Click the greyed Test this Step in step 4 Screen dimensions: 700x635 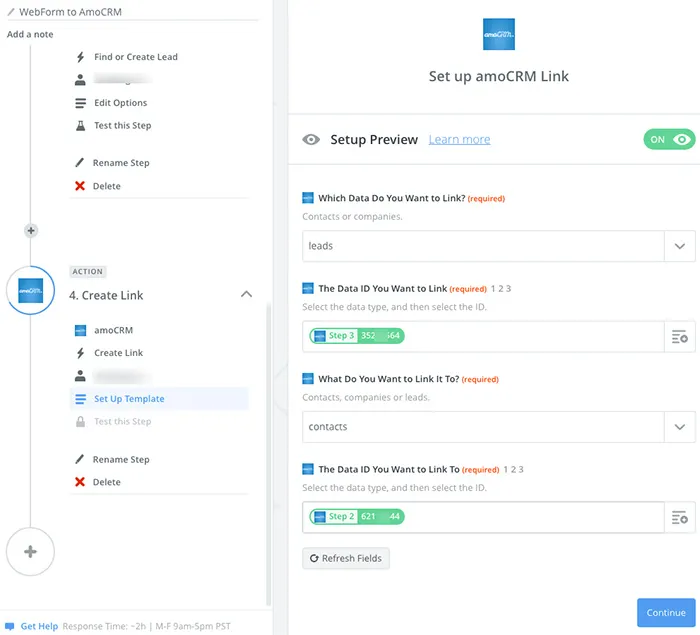coord(123,422)
